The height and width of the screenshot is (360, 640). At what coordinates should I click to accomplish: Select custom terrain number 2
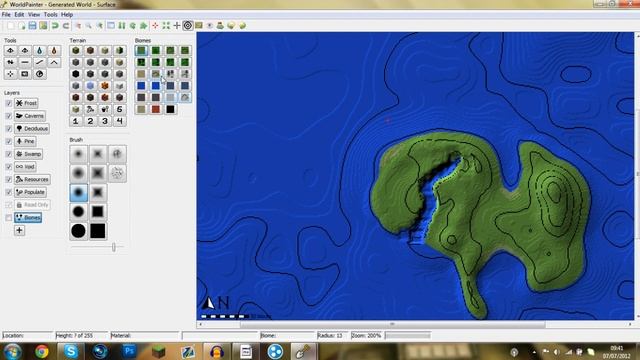(90, 121)
